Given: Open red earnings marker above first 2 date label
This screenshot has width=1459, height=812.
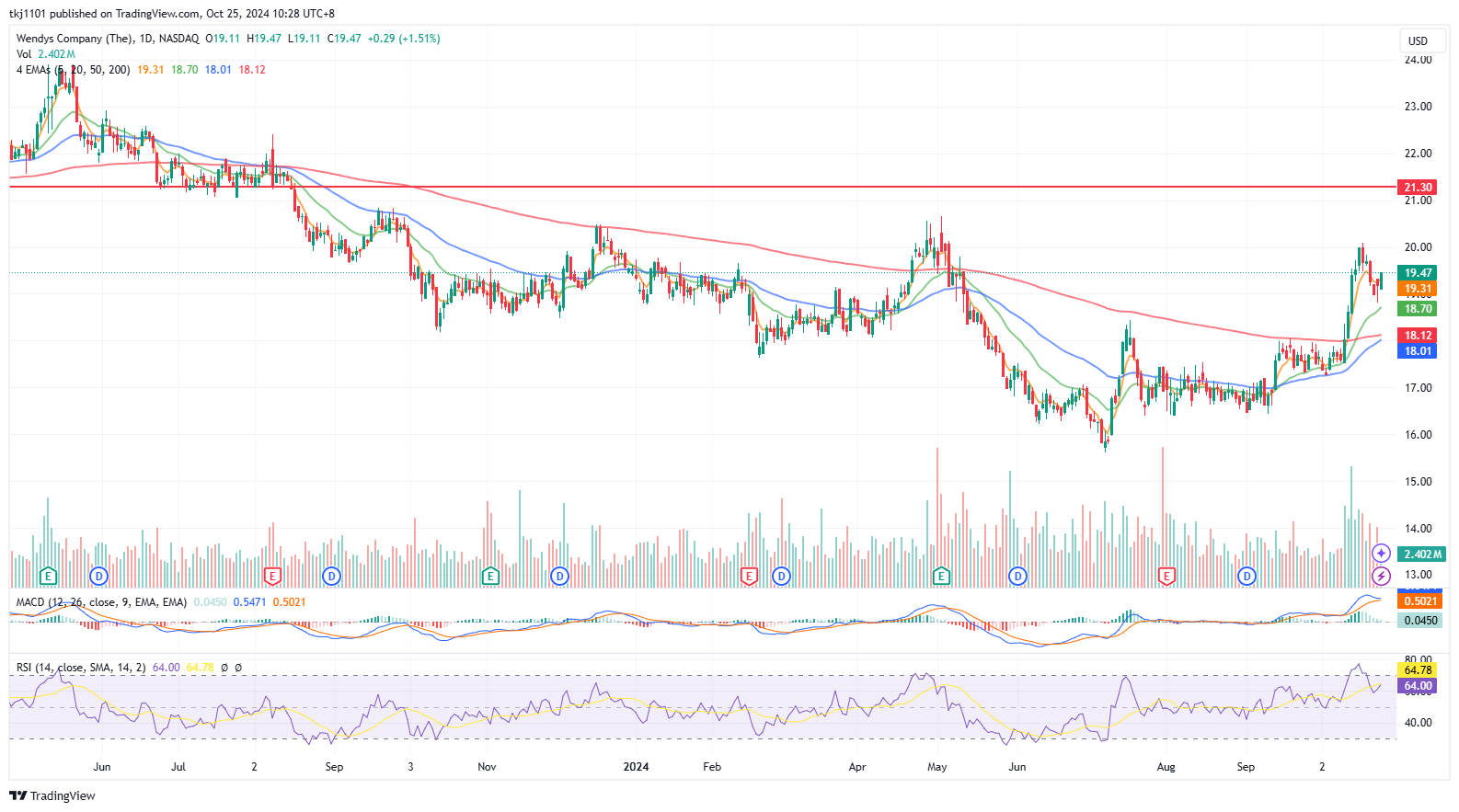Looking at the screenshot, I should (x=272, y=577).
